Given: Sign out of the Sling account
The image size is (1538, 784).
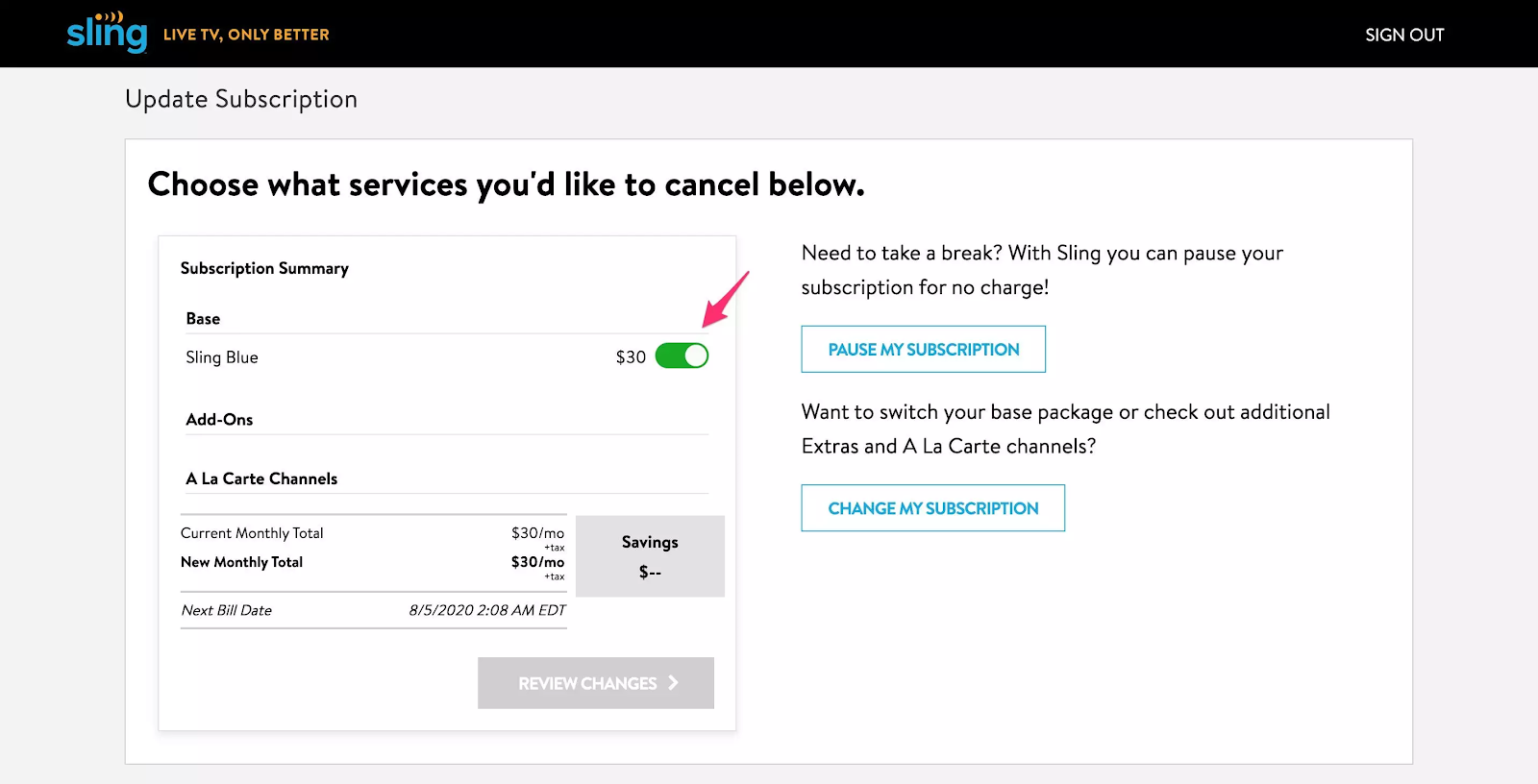Looking at the screenshot, I should (1404, 35).
